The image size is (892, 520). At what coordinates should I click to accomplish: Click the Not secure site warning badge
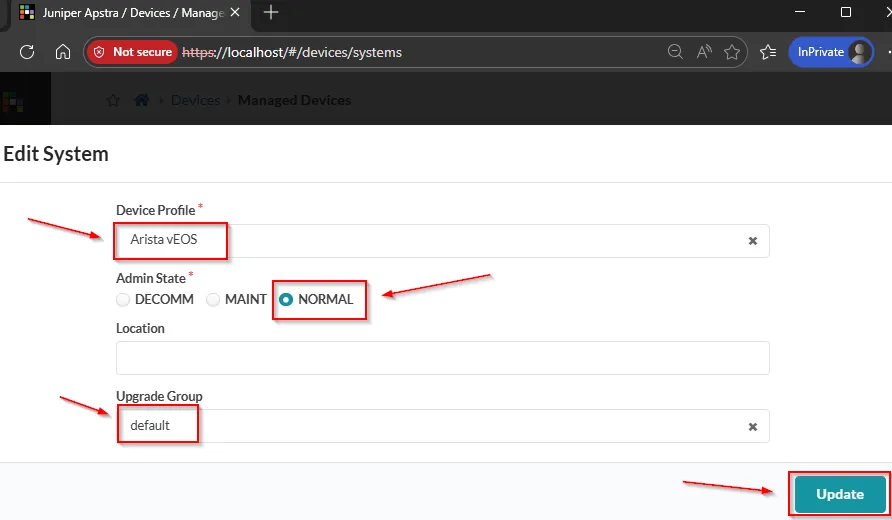[x=131, y=52]
